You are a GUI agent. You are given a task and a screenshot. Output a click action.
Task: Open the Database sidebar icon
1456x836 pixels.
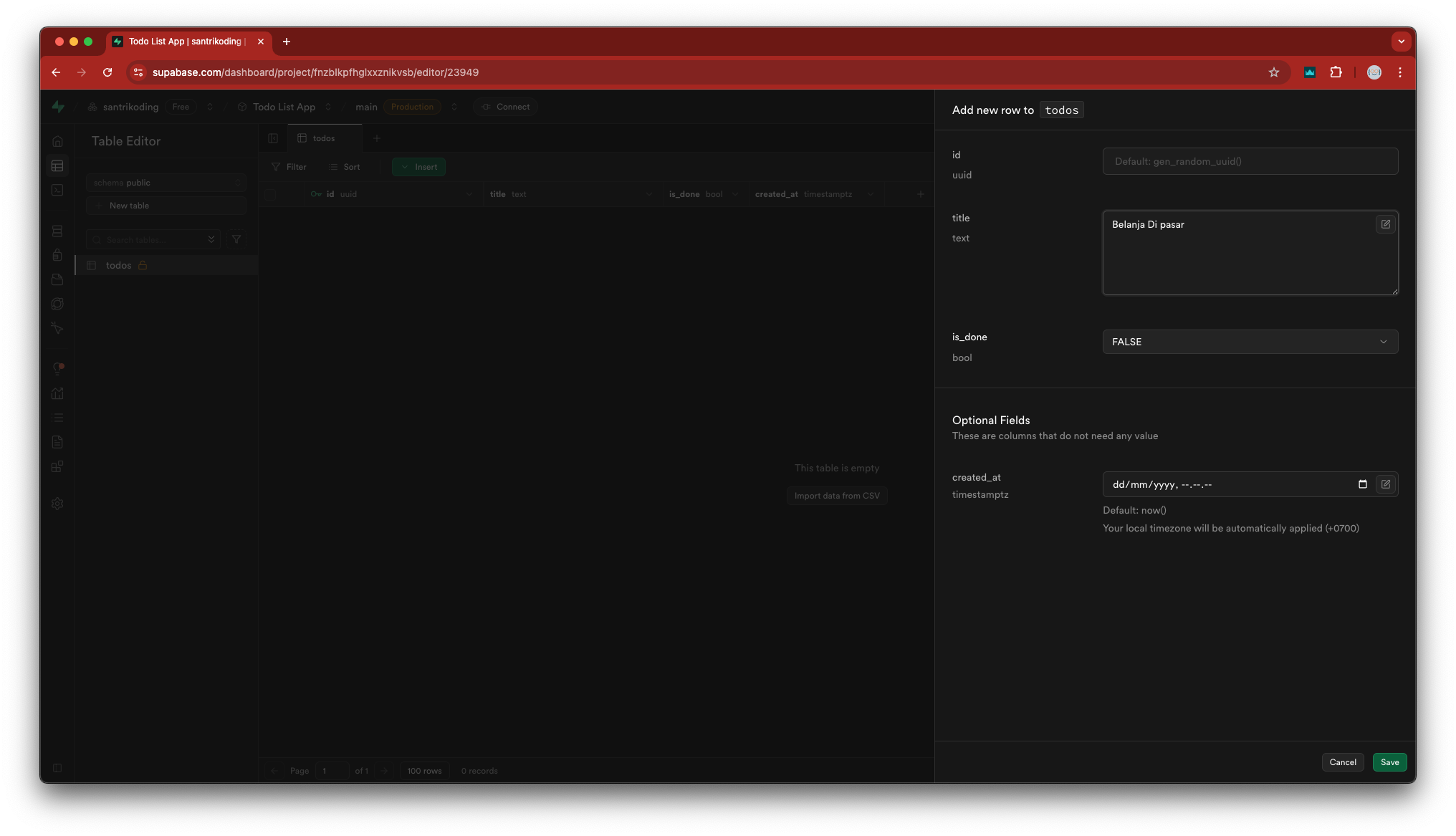pos(57,231)
